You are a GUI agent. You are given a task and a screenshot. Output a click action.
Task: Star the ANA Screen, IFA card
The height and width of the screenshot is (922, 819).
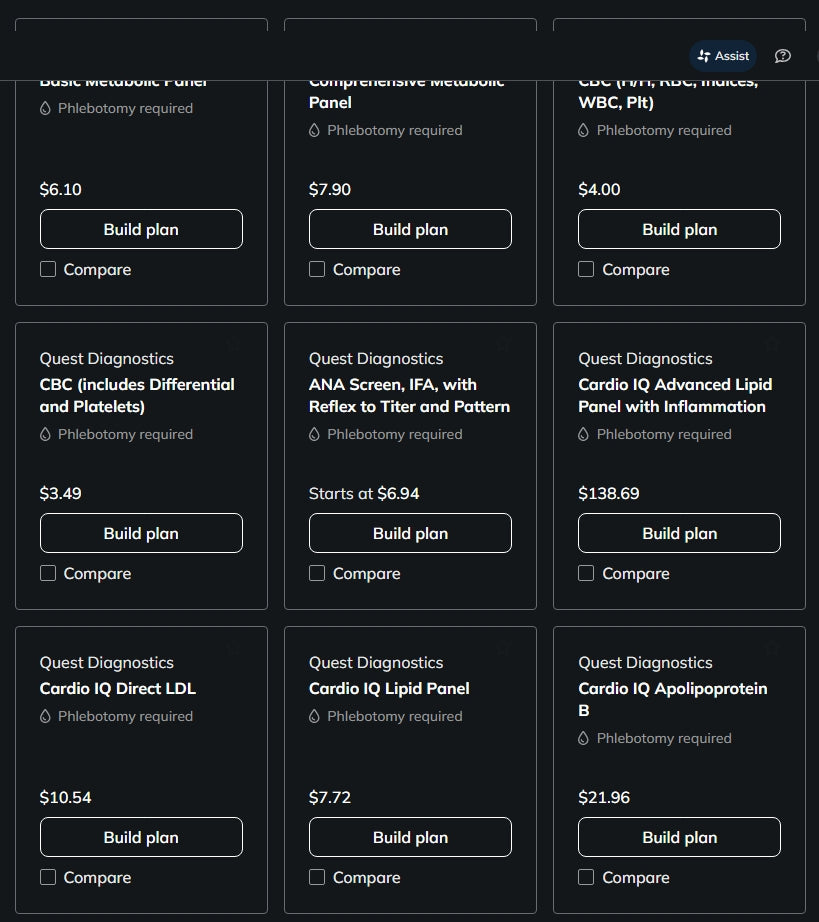coord(502,344)
